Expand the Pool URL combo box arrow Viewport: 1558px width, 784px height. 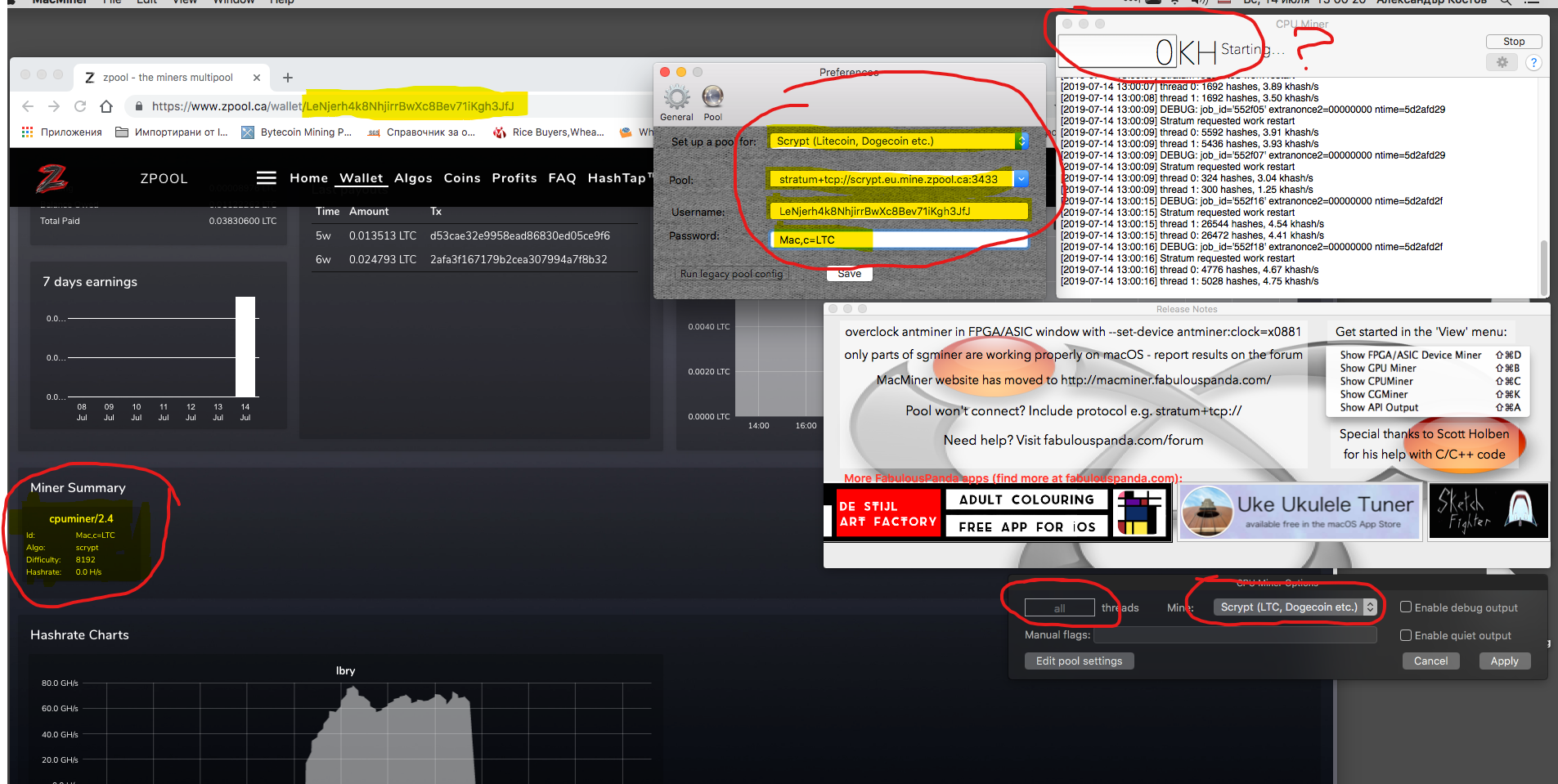(x=1021, y=179)
